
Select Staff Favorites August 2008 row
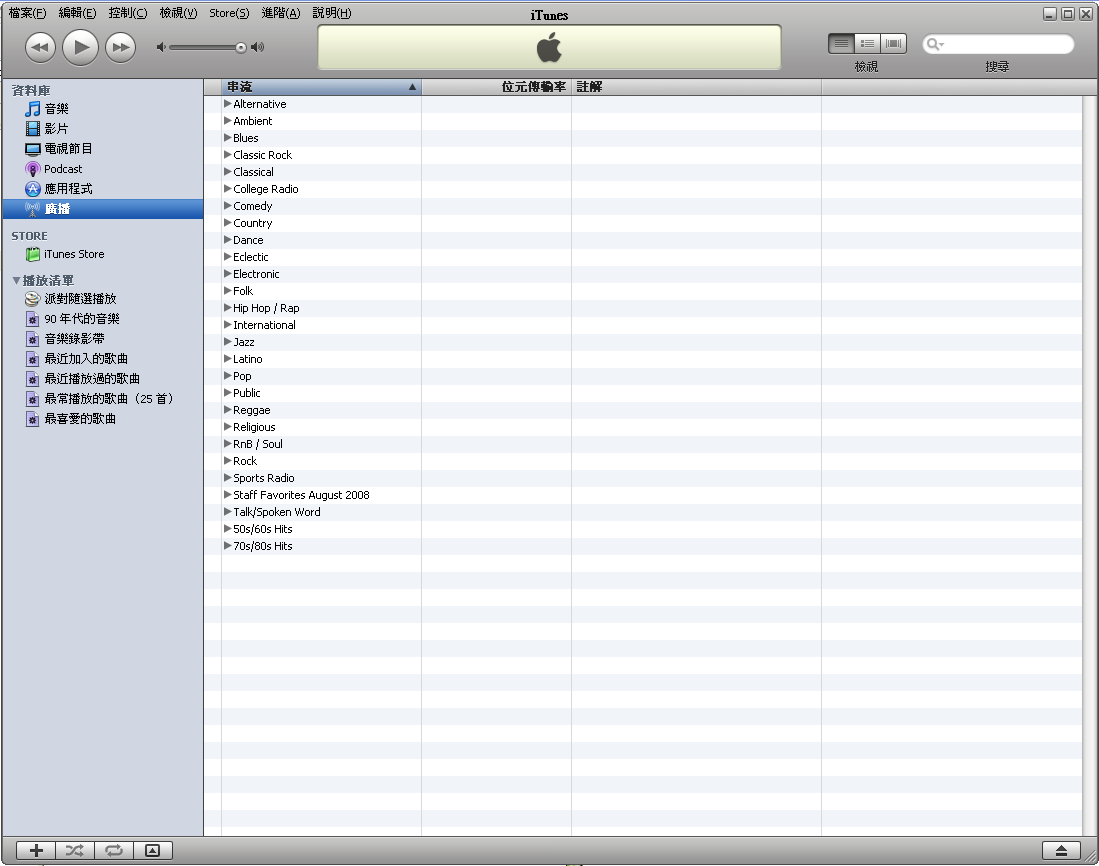point(643,495)
